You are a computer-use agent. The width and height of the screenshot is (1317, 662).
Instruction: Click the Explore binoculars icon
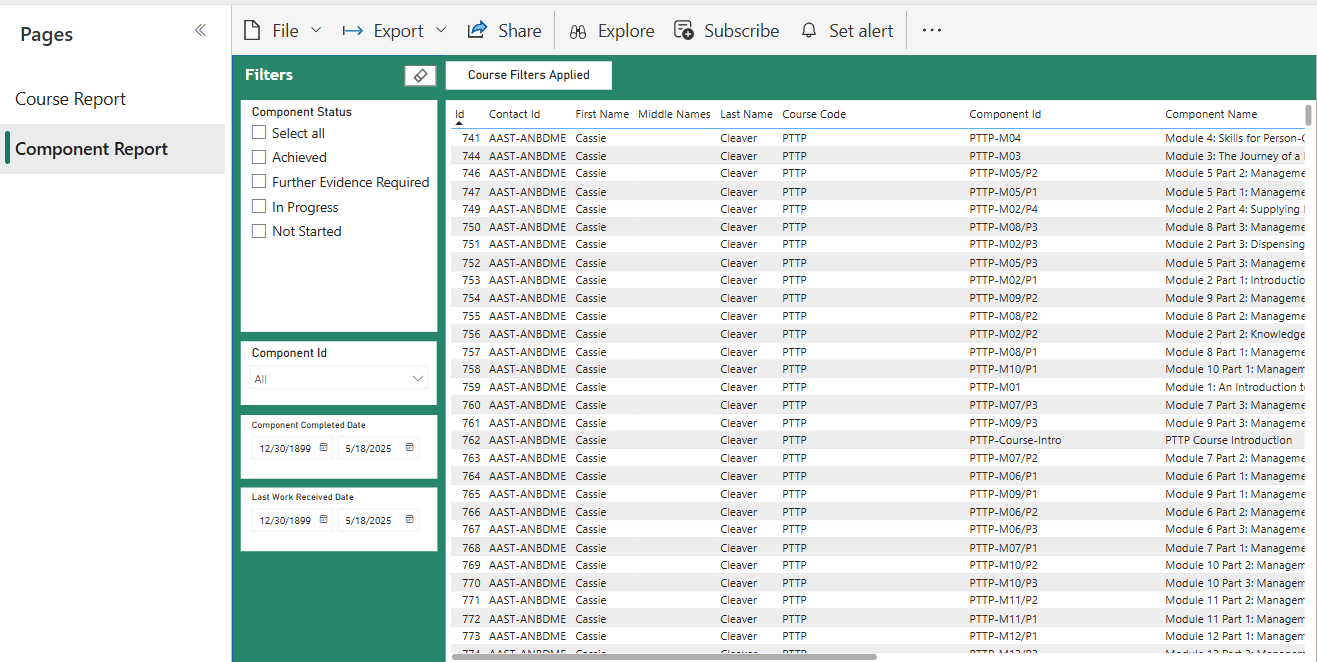click(x=578, y=31)
